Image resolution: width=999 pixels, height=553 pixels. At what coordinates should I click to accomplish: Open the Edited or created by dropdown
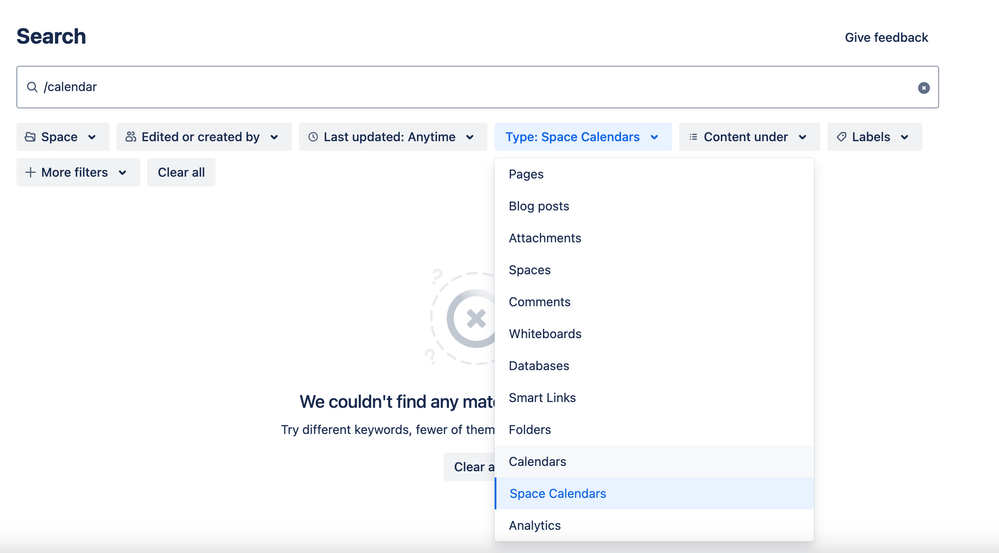tap(204, 137)
